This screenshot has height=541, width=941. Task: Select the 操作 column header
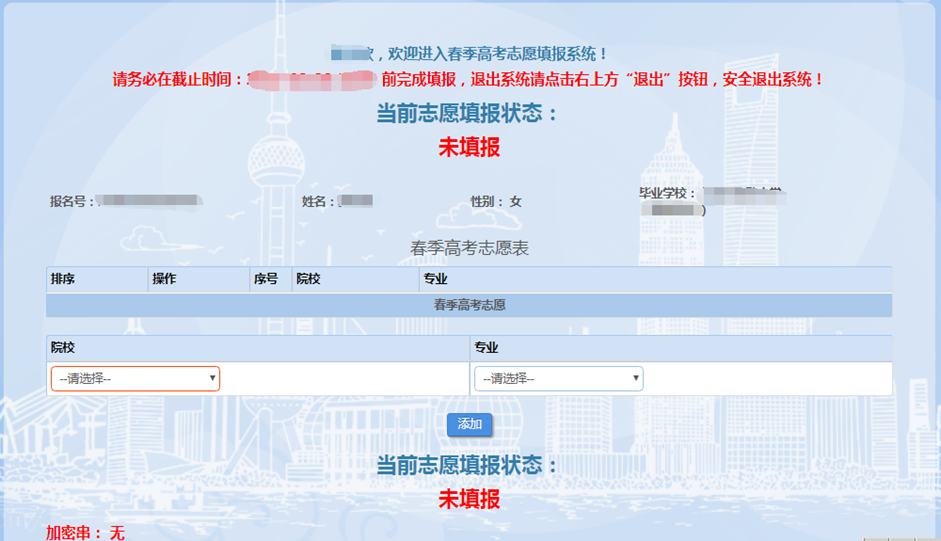pos(164,279)
